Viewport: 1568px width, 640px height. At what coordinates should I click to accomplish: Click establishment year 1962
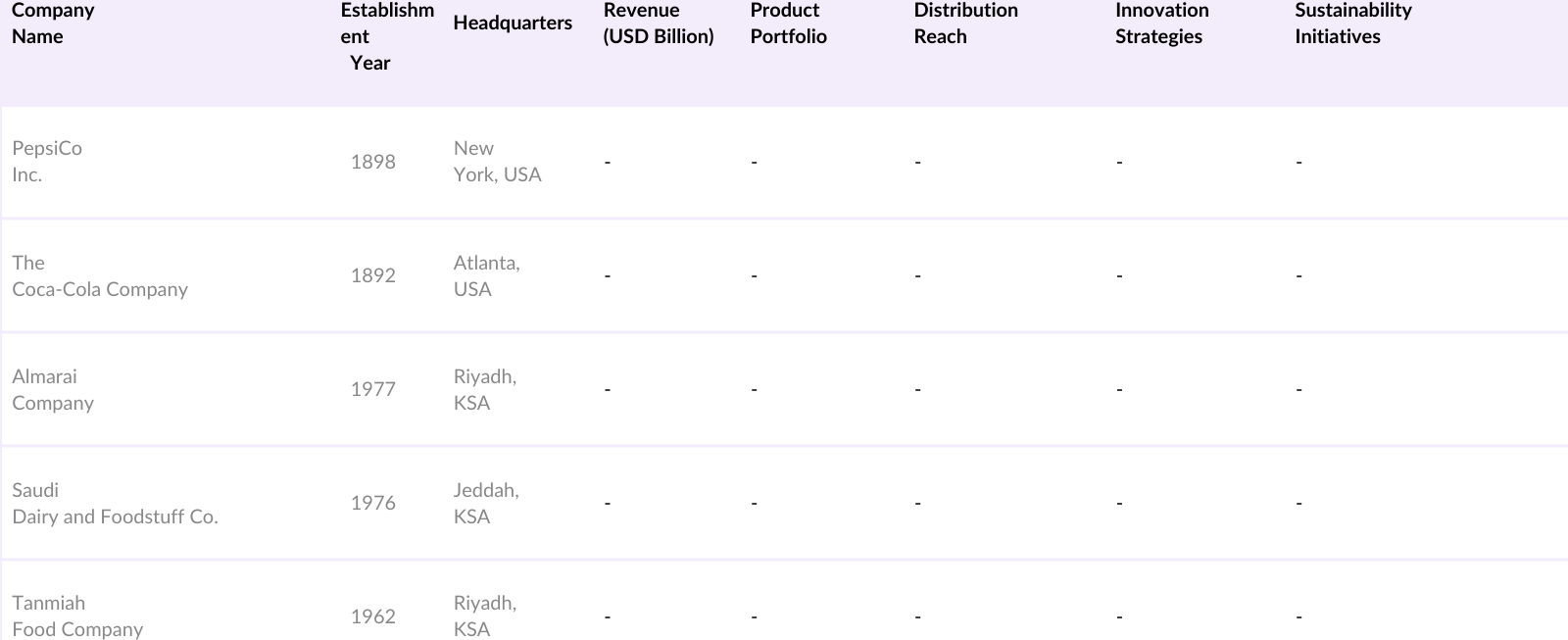[x=373, y=616]
